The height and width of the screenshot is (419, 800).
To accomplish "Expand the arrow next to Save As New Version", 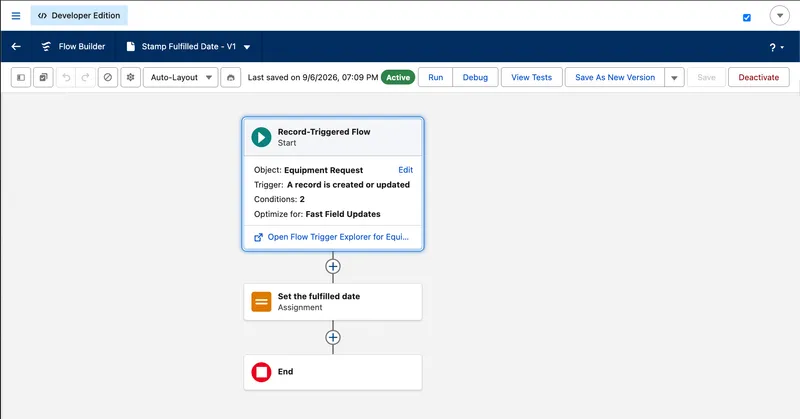I will pyautogui.click(x=674, y=78).
